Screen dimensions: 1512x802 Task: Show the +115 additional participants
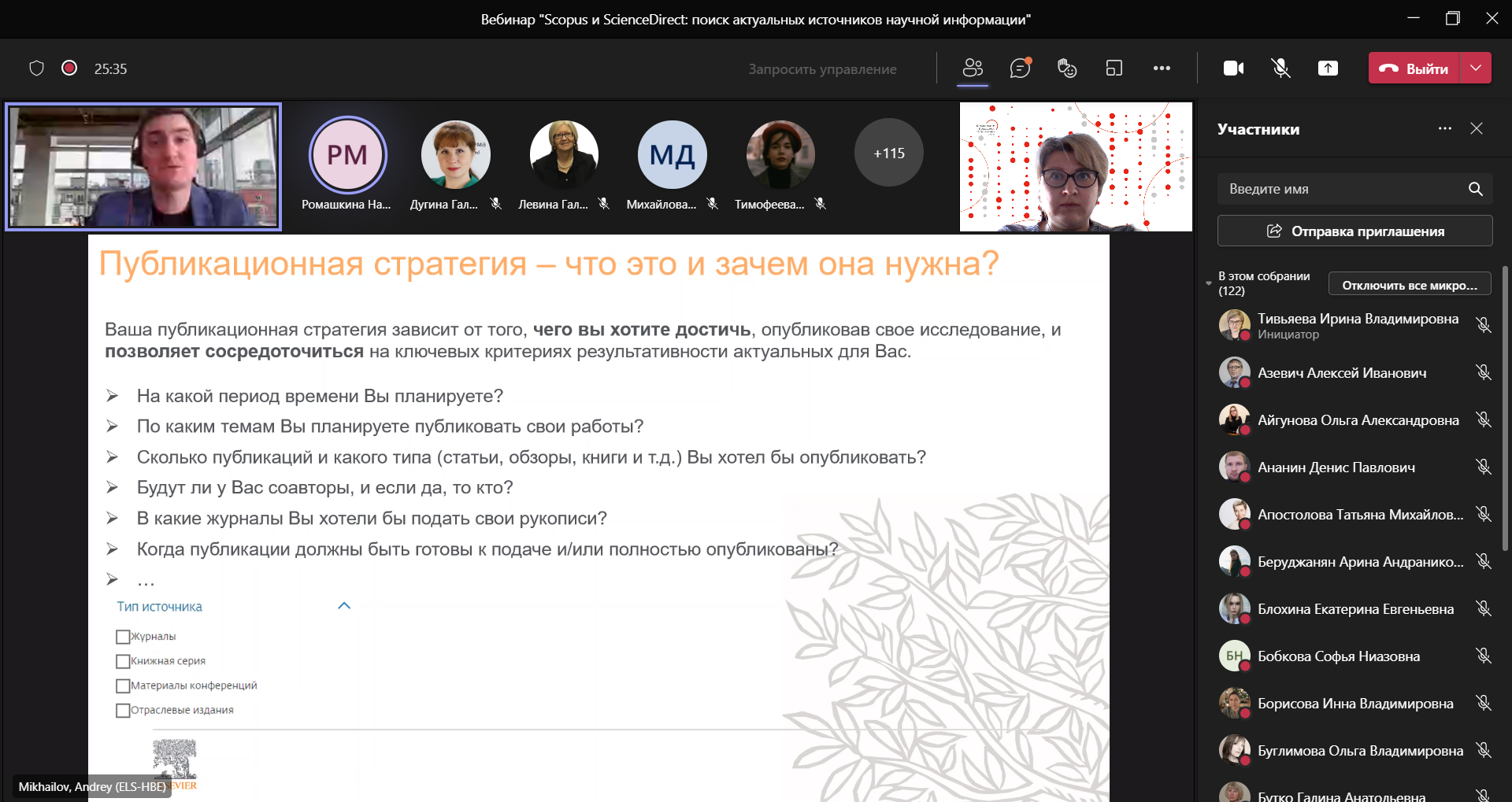tap(888, 153)
